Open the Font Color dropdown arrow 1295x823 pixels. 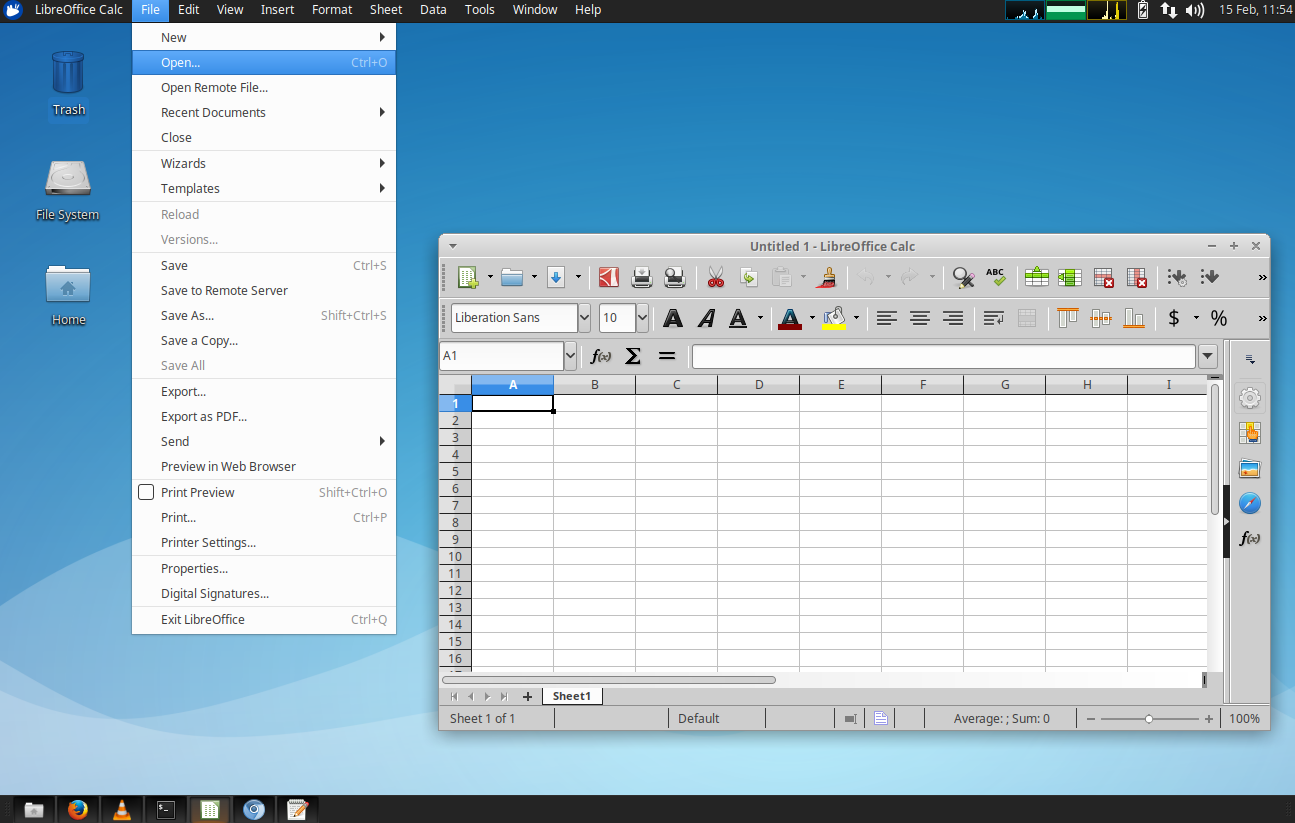coord(812,318)
